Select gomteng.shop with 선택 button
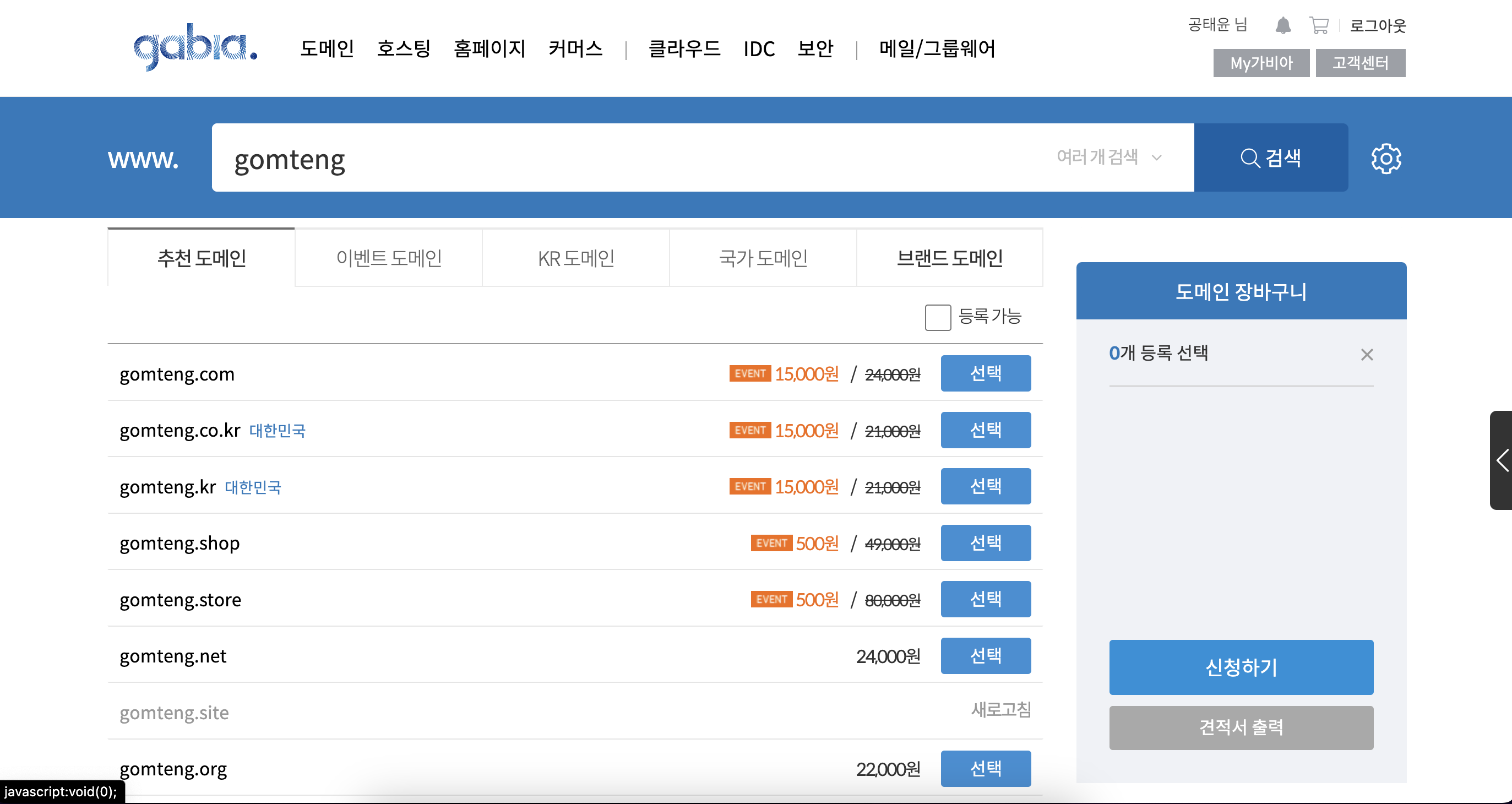 986,543
